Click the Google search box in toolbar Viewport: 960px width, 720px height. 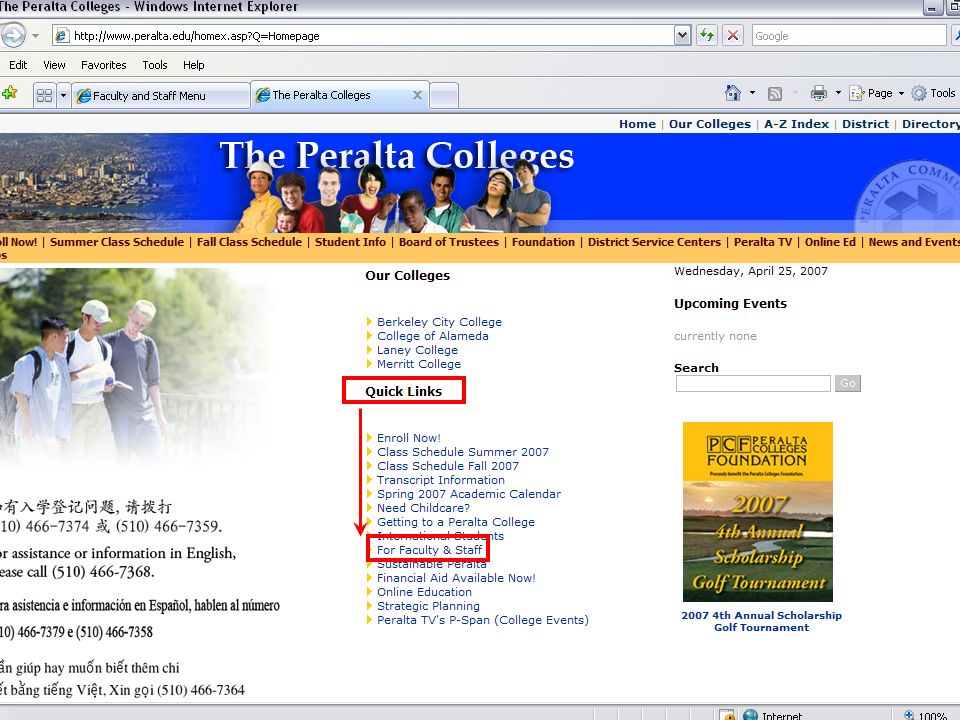pos(849,36)
